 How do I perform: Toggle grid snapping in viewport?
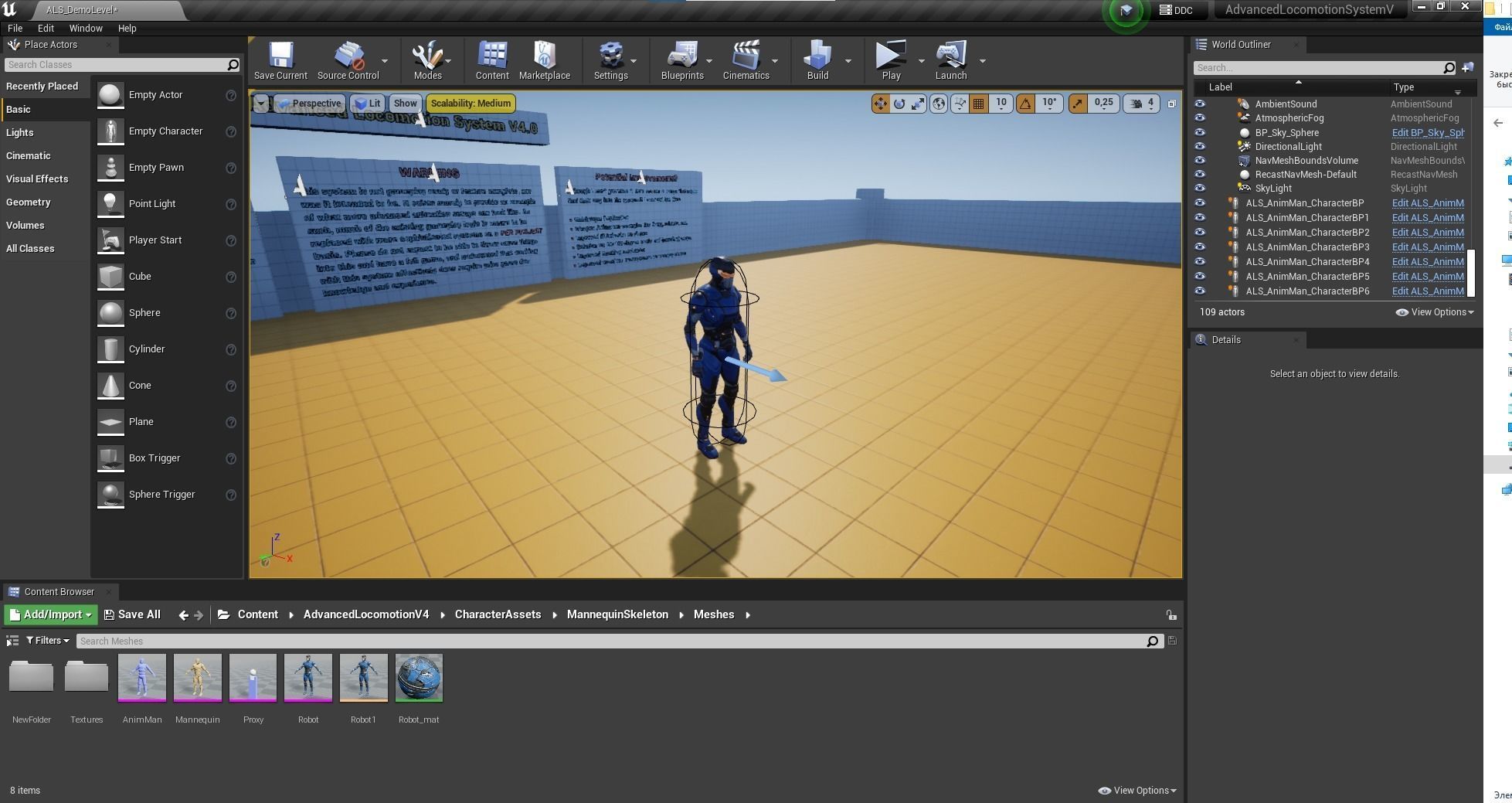pos(978,104)
